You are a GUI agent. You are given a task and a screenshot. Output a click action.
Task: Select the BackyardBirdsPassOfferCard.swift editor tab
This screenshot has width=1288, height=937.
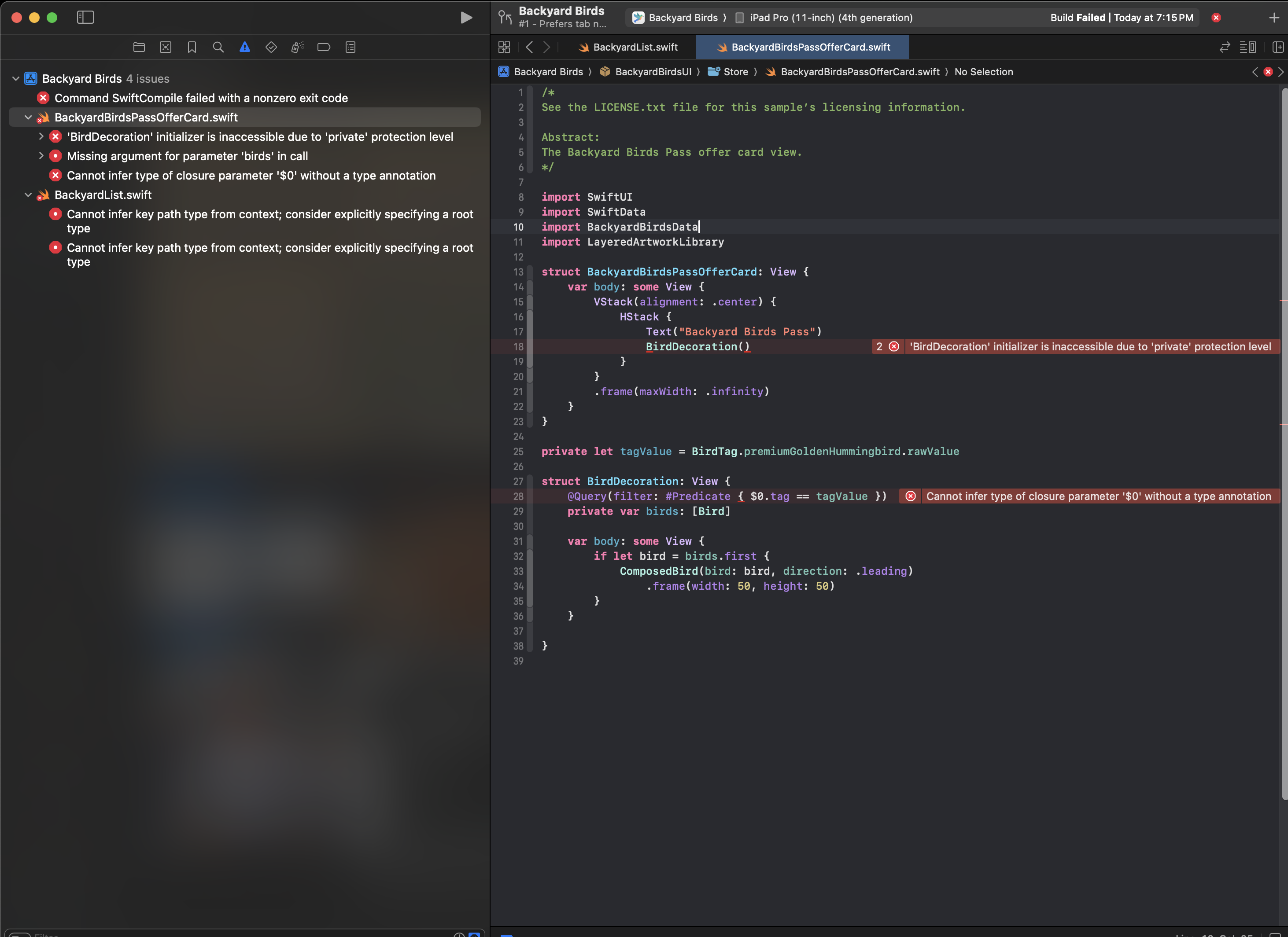tap(802, 47)
